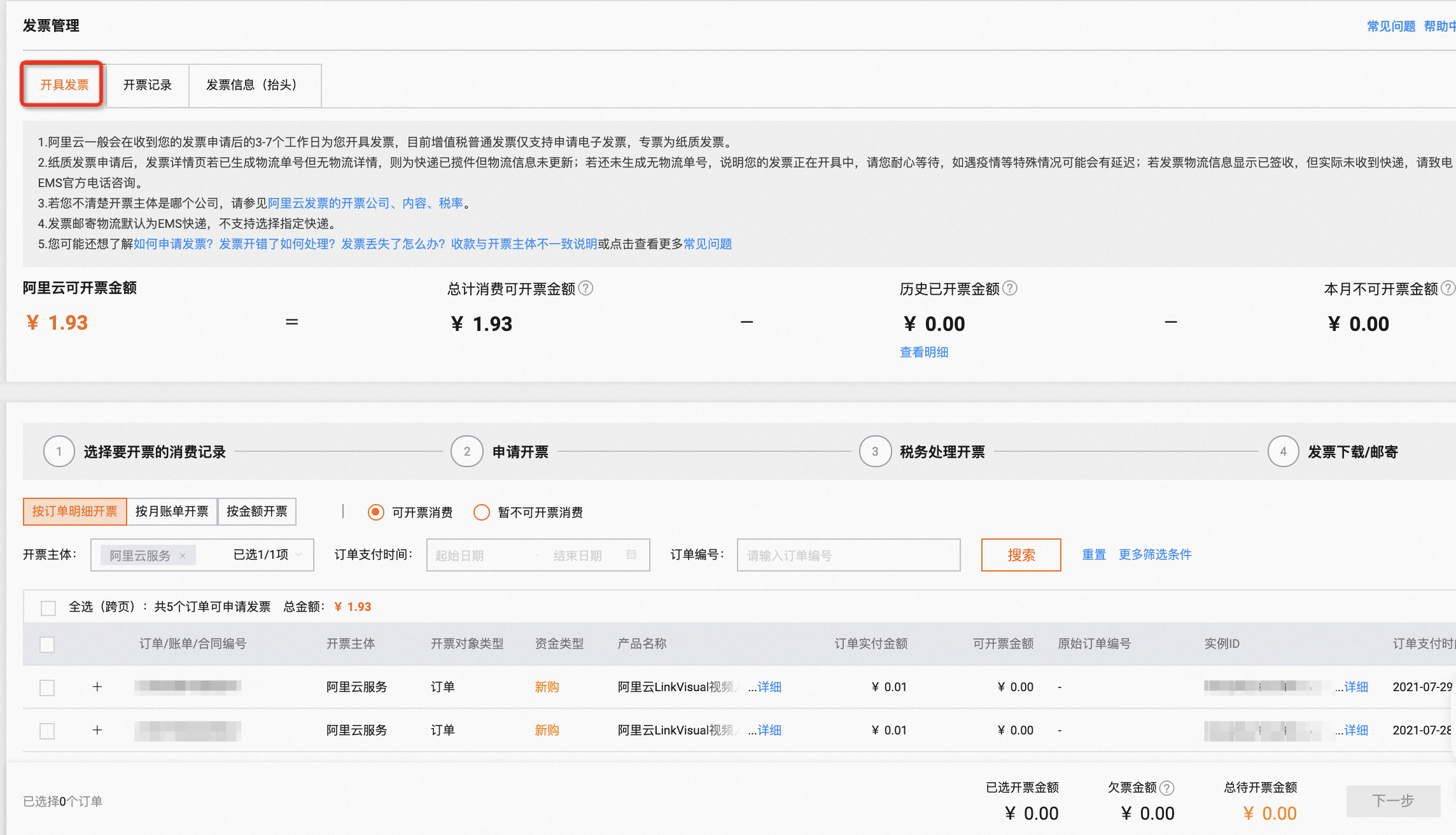The height and width of the screenshot is (835, 1456).
Task: Click the 订单实付金额 column header
Action: click(x=871, y=644)
